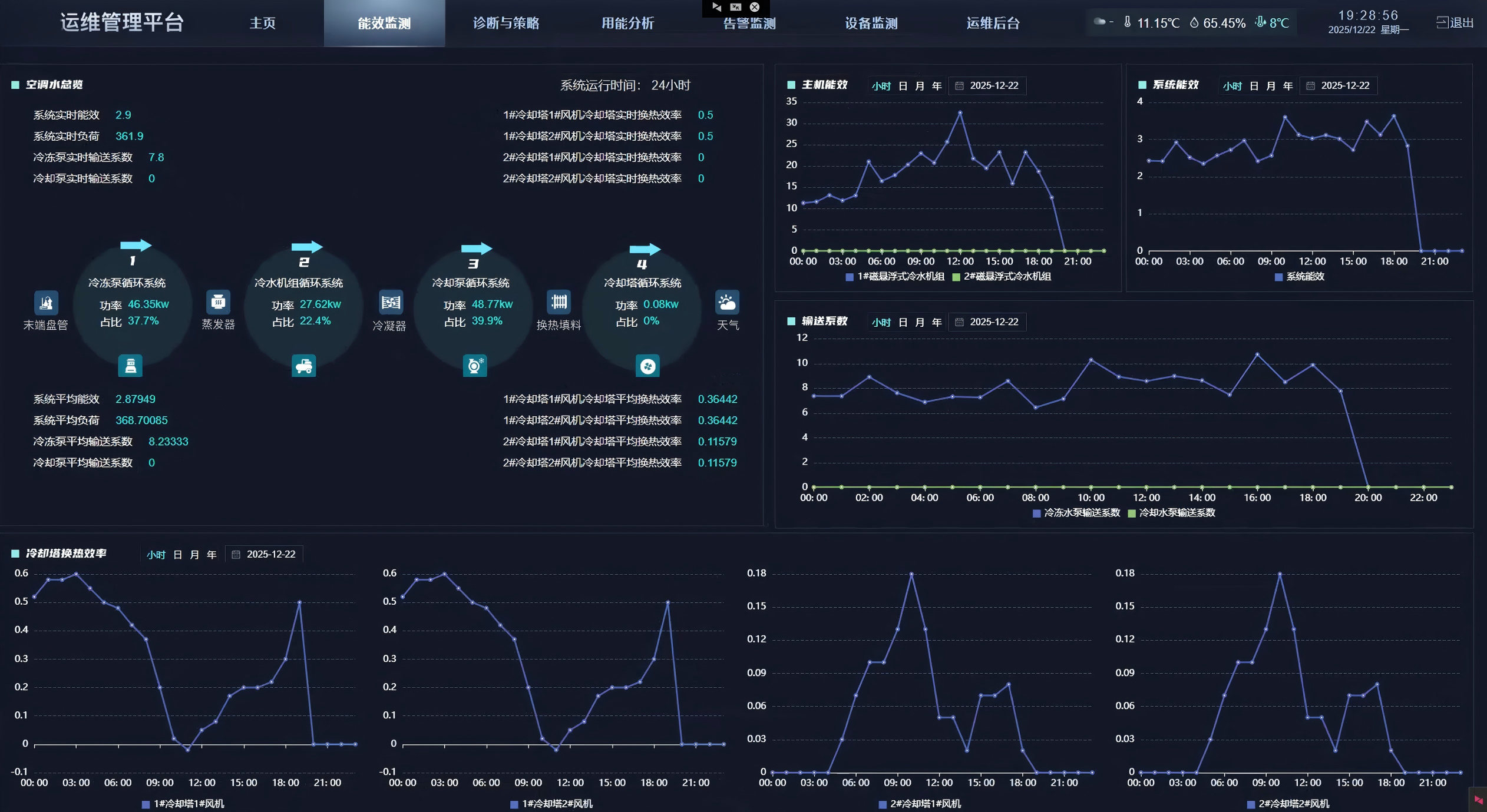Switch to the 诊断与策略 tab

coord(506,24)
